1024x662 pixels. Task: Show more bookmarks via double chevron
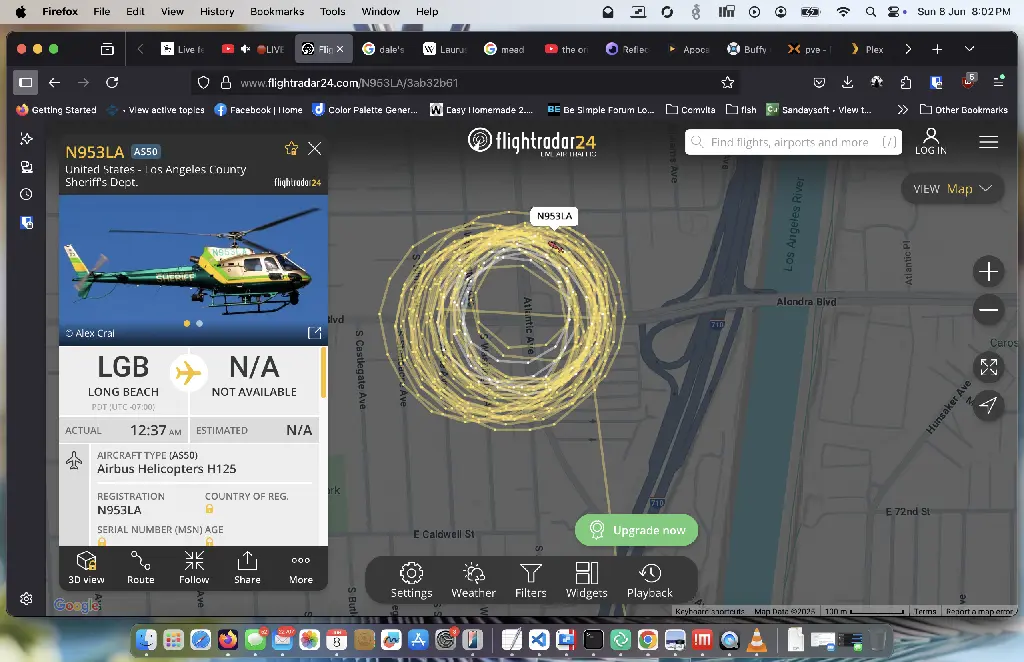(903, 110)
